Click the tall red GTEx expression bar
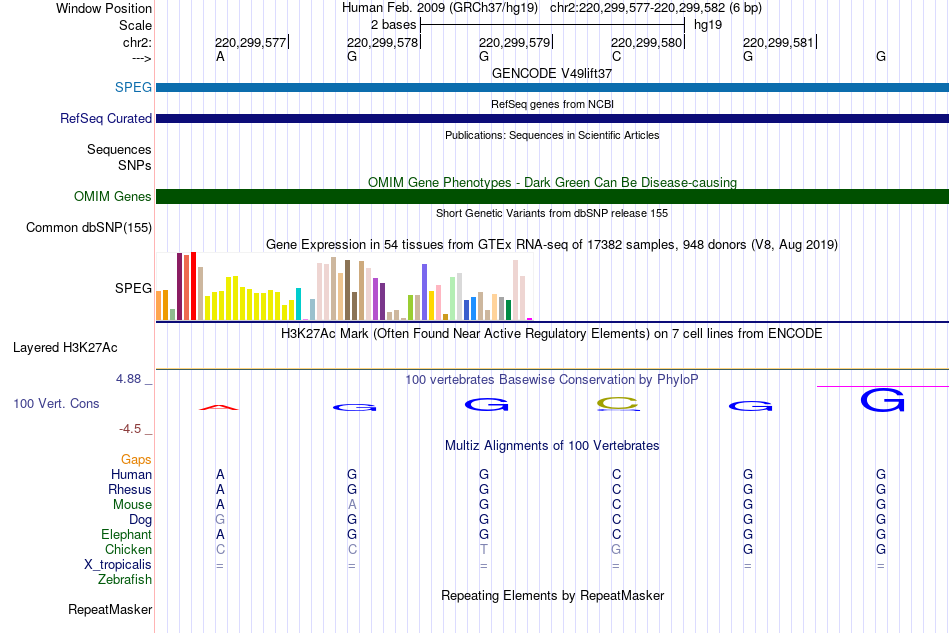Viewport: 950px width, 633px height. tap(193, 286)
